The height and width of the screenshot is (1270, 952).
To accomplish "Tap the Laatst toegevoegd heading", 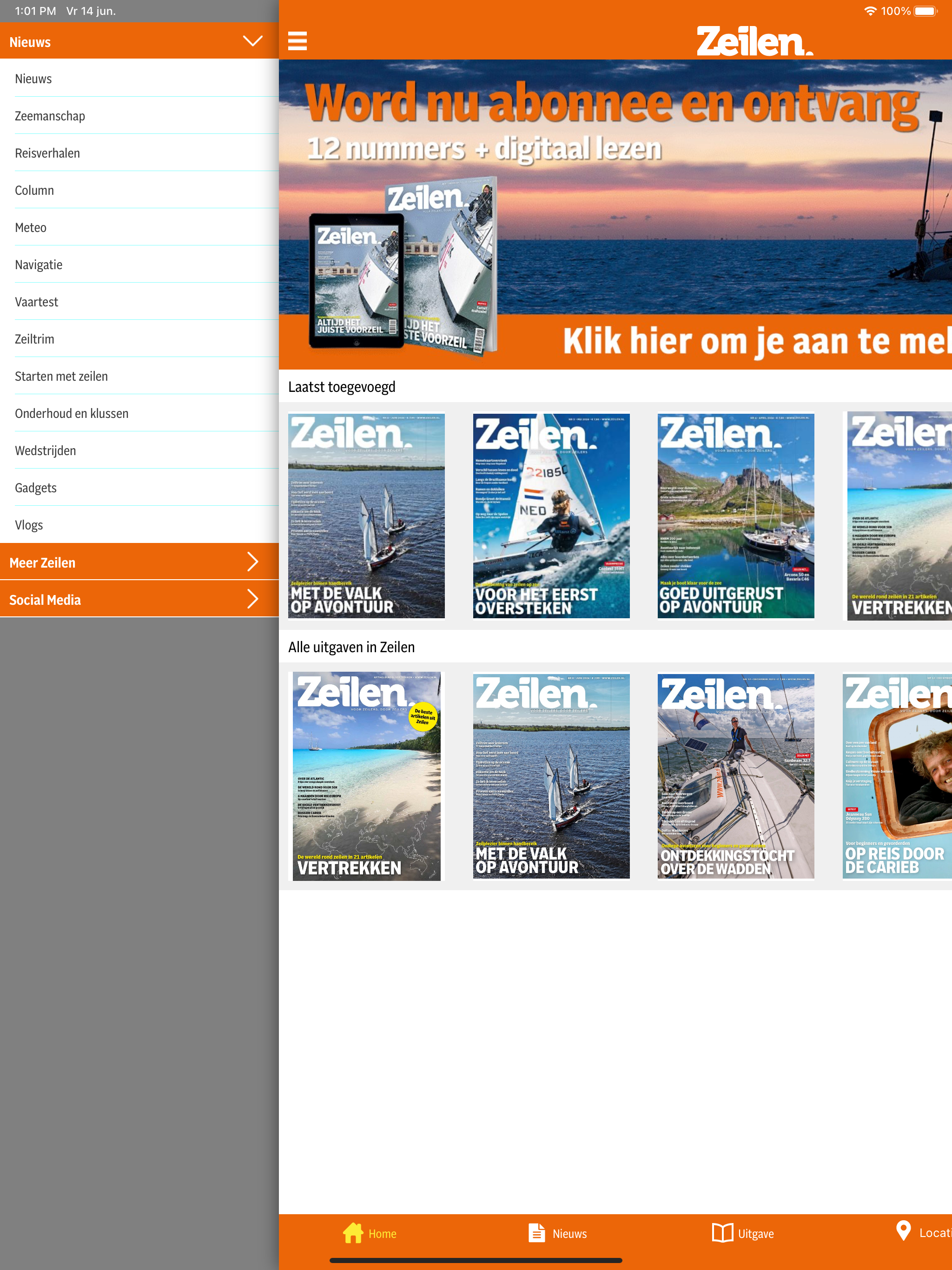I will point(342,387).
